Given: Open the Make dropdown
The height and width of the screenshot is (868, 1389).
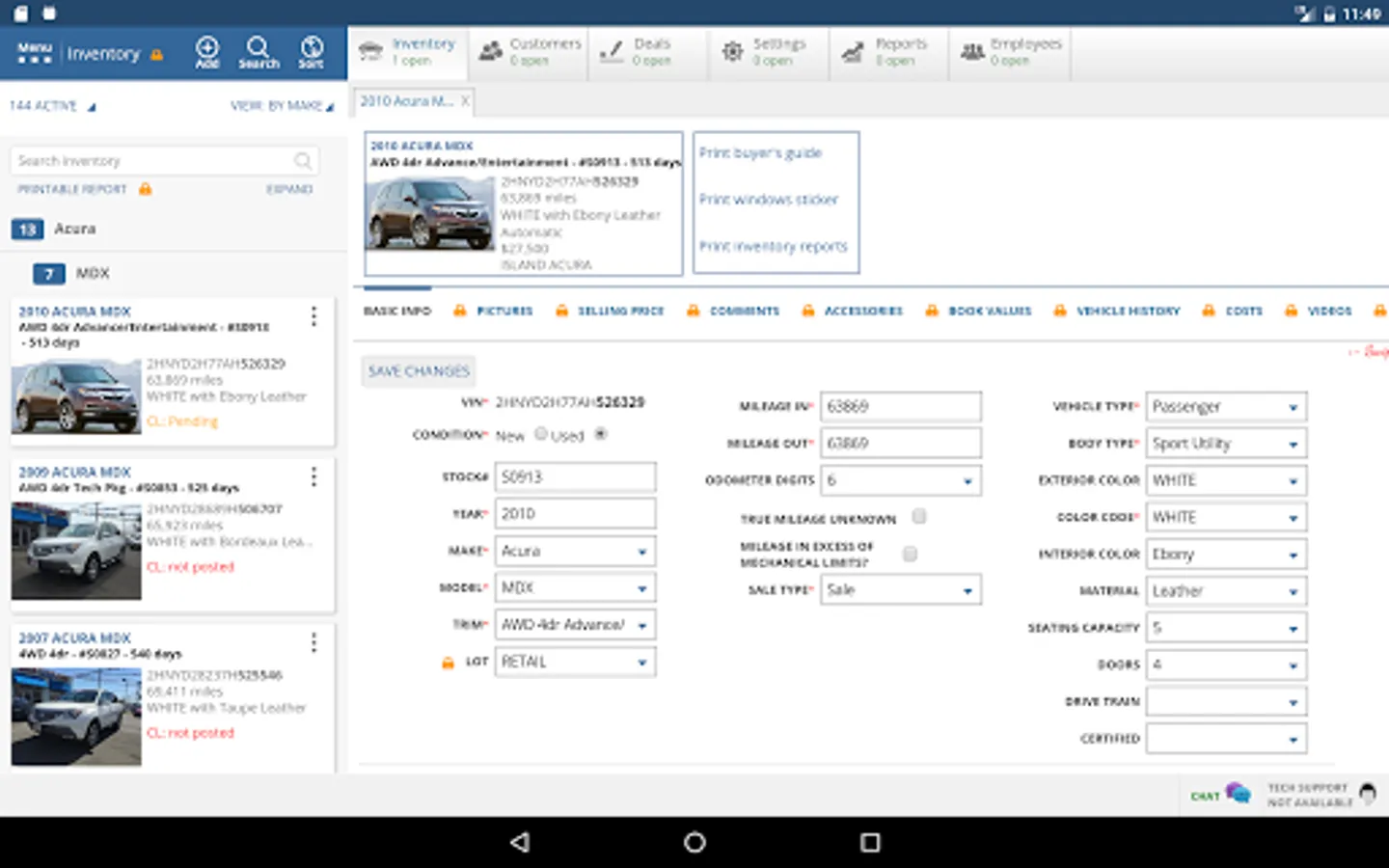Looking at the screenshot, I should [x=576, y=551].
